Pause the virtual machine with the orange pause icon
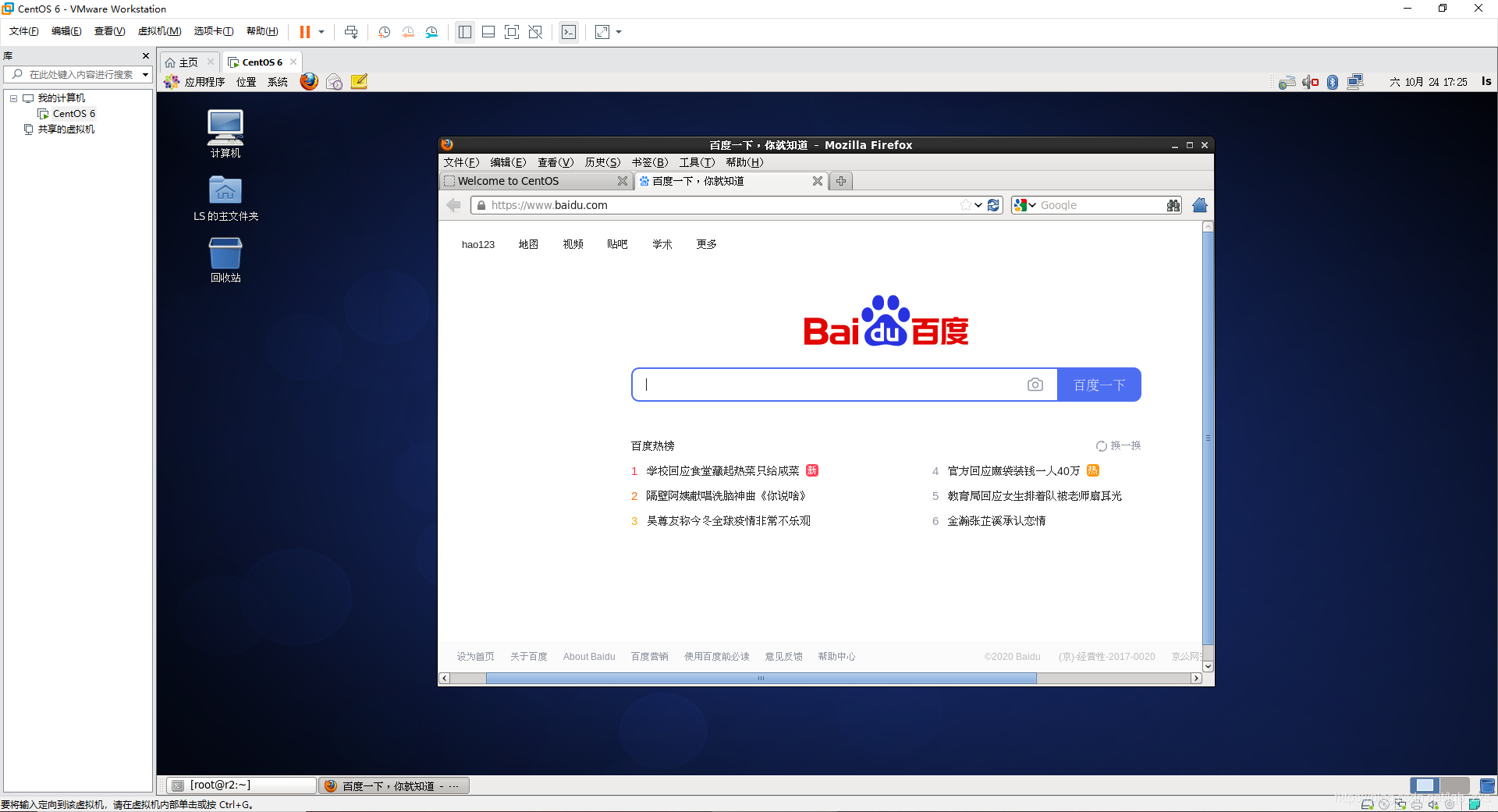 305,32
